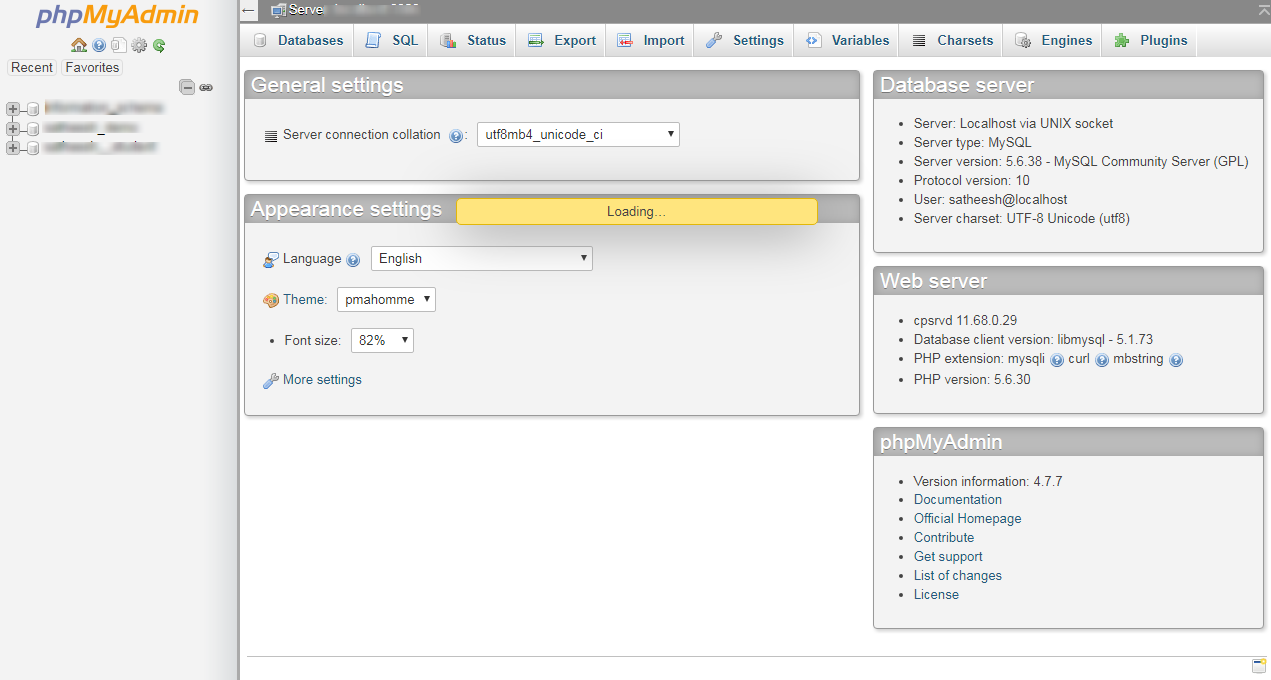View the List of changes link
This screenshot has width=1271, height=680.
[958, 576]
